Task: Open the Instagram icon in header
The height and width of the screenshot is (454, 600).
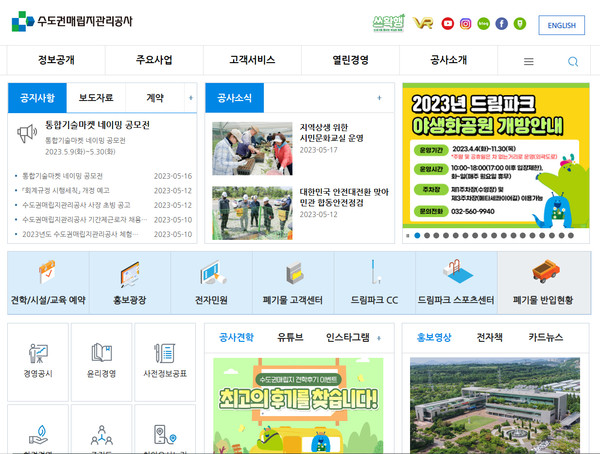Action: click(465, 24)
